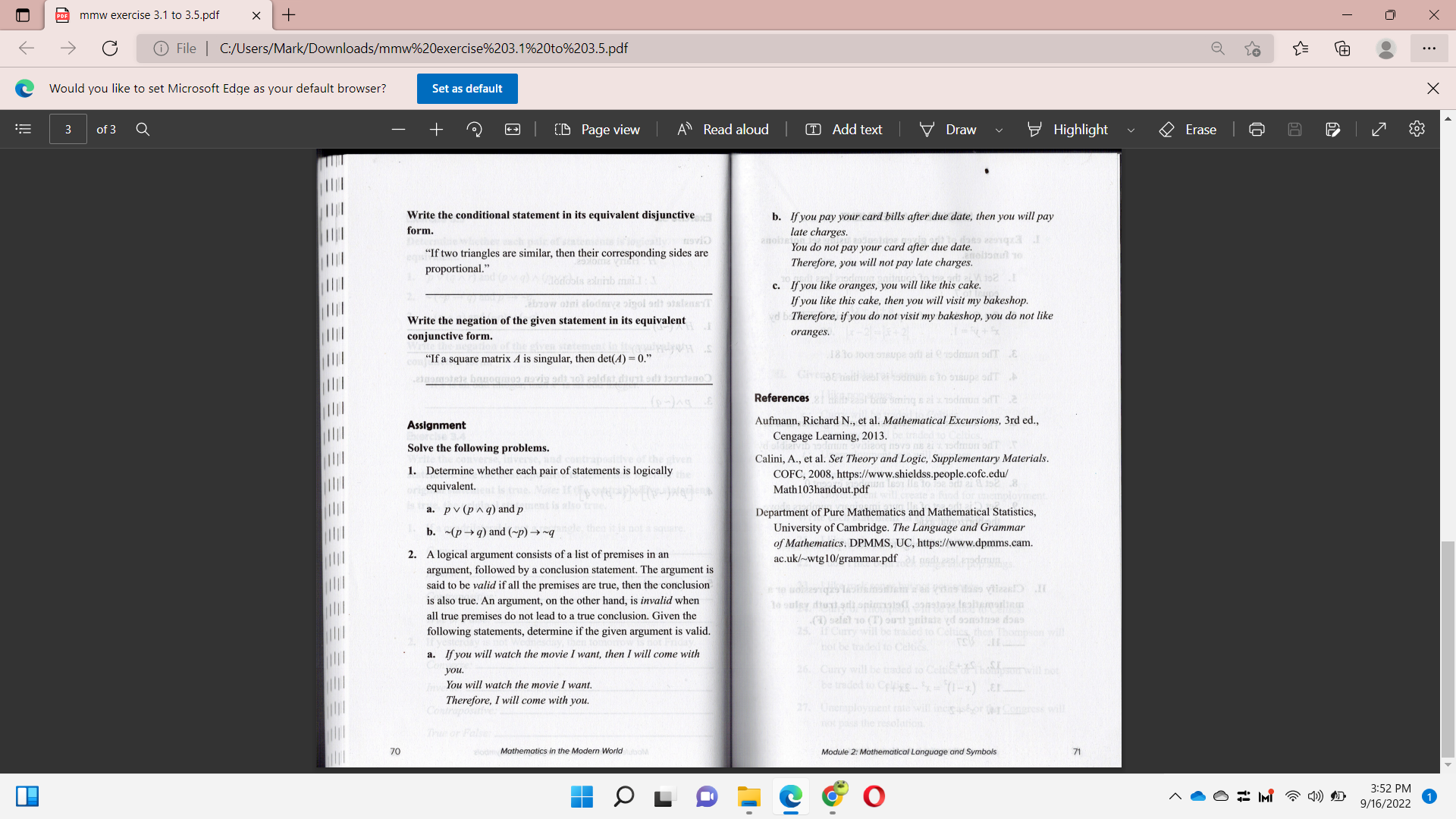Expand the Draw pen options dropdown
Image resolution: width=1456 pixels, height=819 pixels.
point(999,129)
